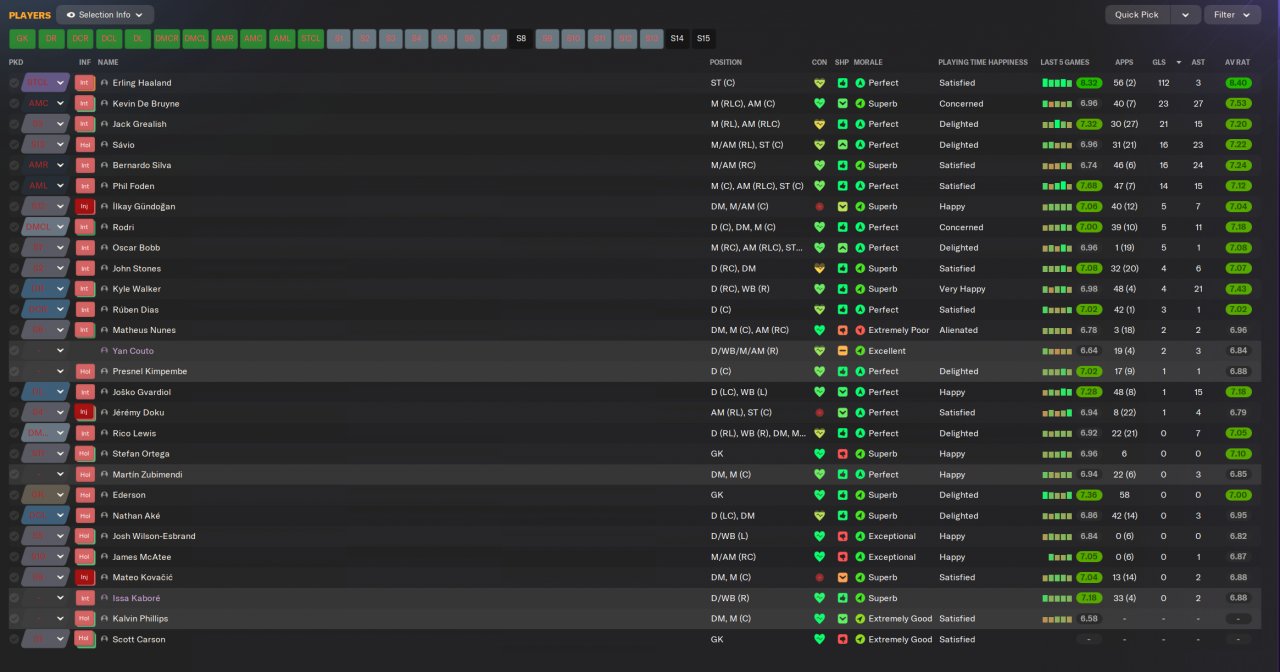Toggle the picked checkmark for Joško Gvardiol
The width and height of the screenshot is (1280, 672).
(x=14, y=392)
